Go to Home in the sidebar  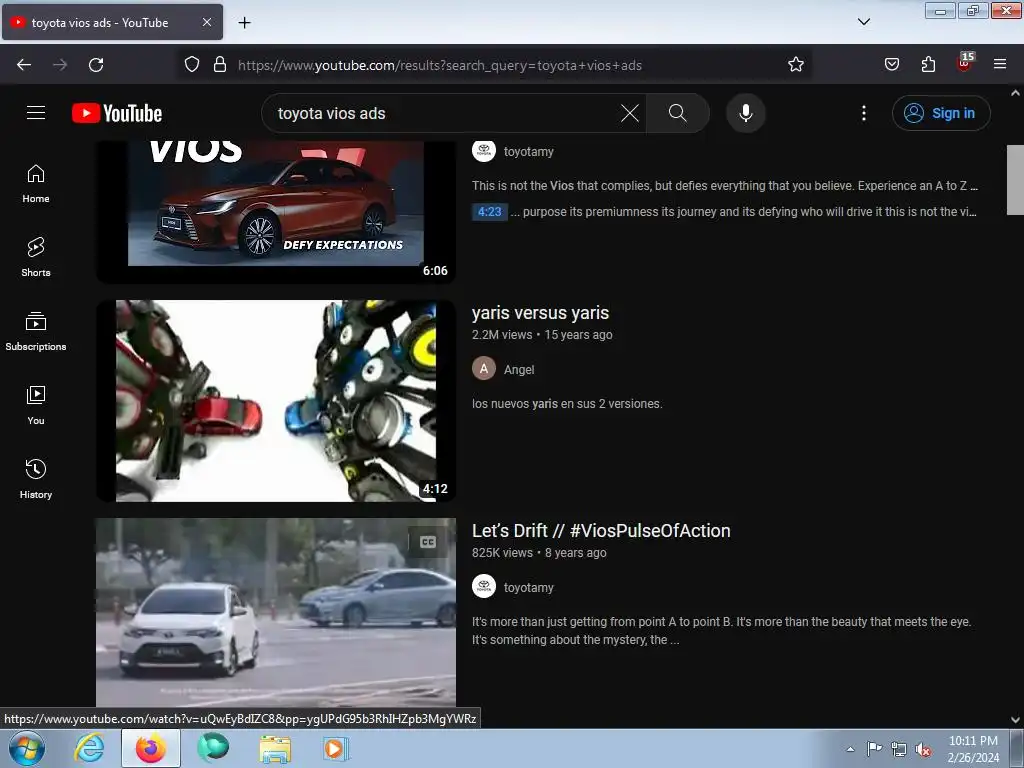[x=36, y=184]
